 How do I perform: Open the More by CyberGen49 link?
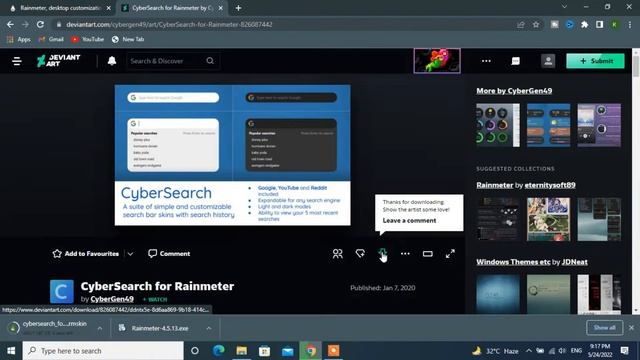coord(514,91)
